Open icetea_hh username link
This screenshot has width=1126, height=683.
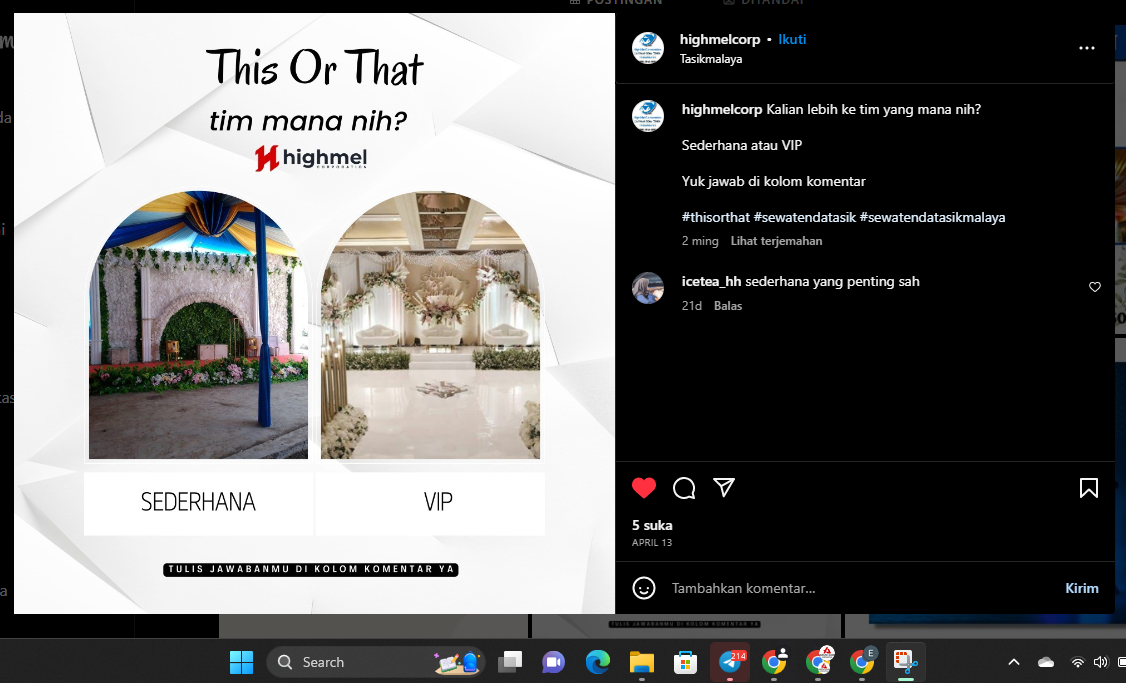coord(711,282)
